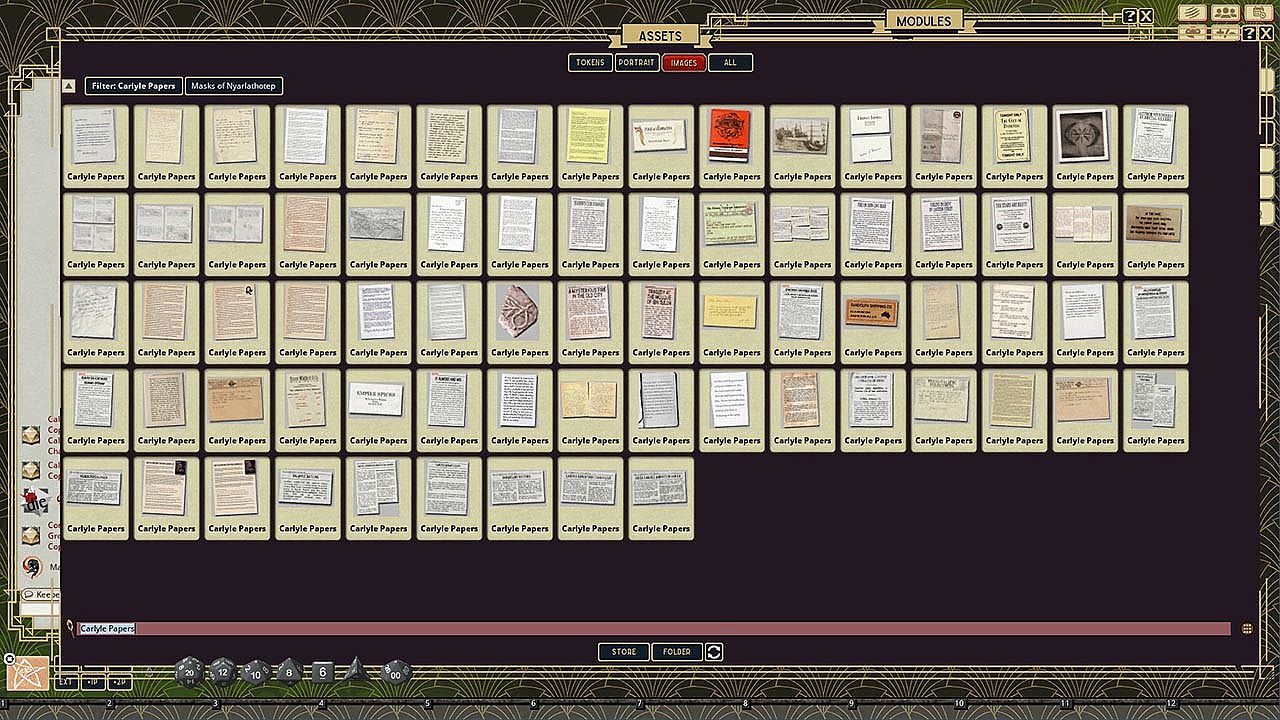Viewport: 1280px width, 720px height.
Task: Select the Tonight Only poster thumbnail
Action: pos(1014,146)
